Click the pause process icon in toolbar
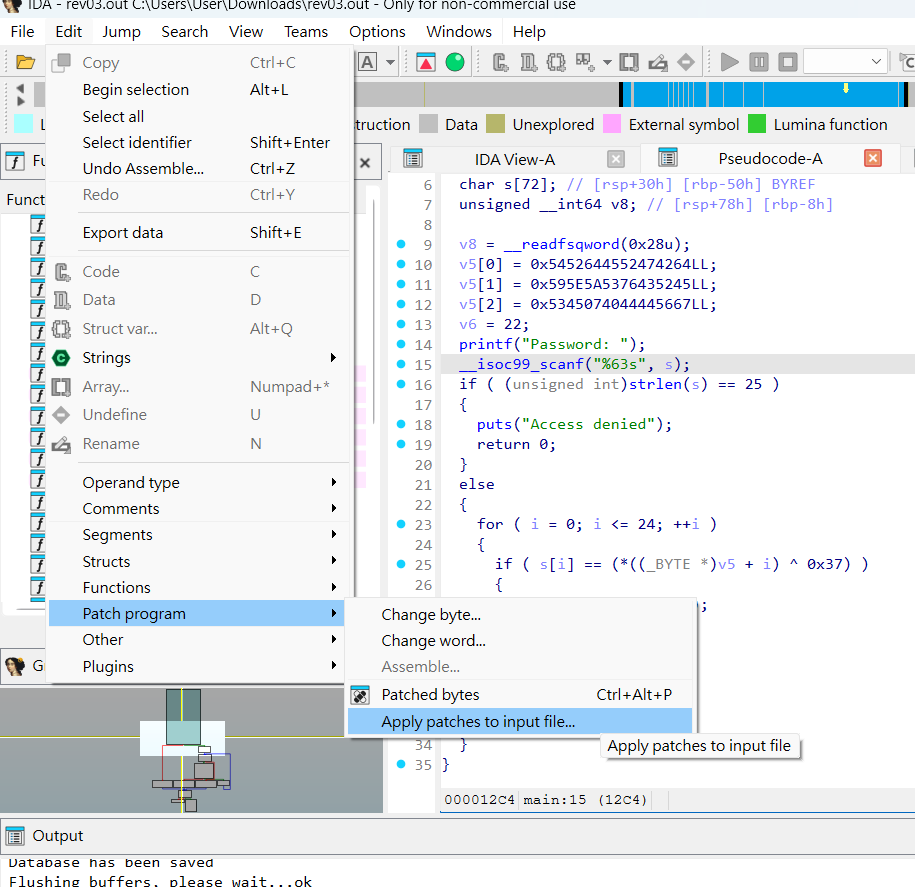Image resolution: width=915 pixels, height=887 pixels. pyautogui.click(x=759, y=62)
